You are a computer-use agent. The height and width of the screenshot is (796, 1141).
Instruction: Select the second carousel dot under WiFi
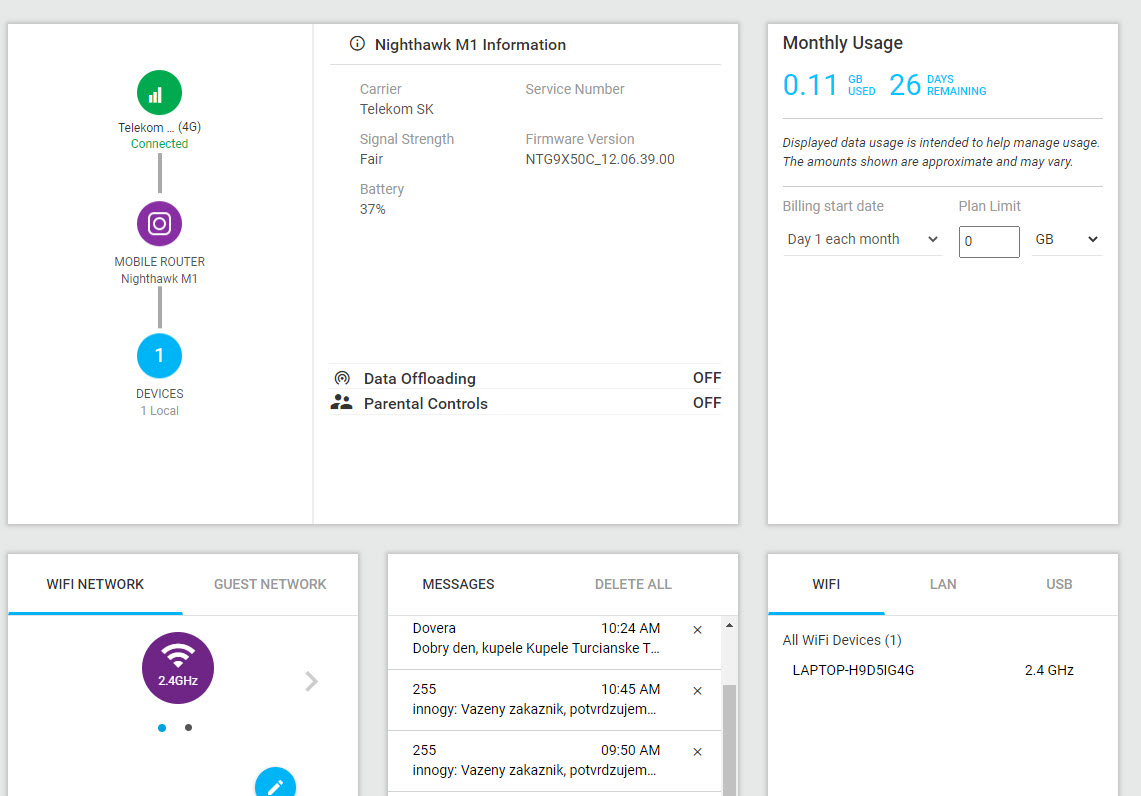point(188,728)
